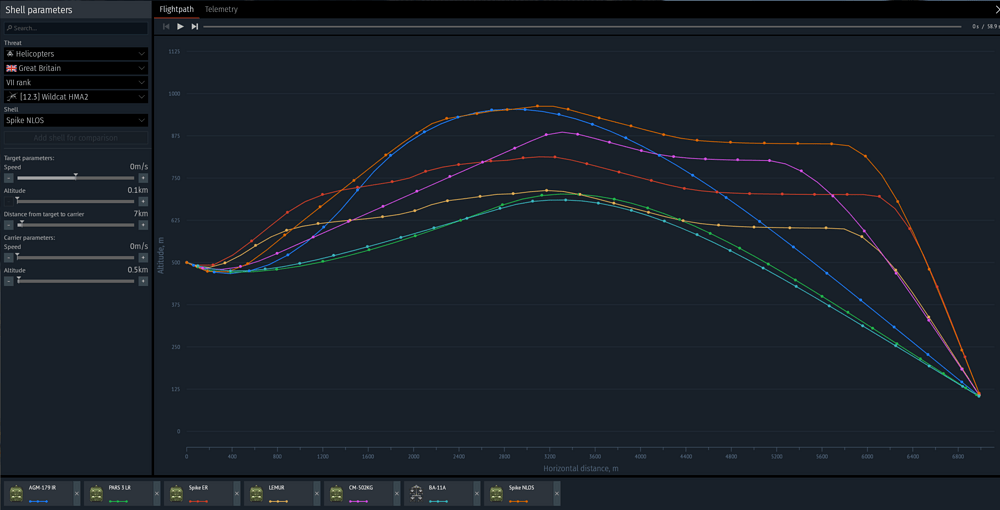Increase target Speed with plus button
1000x510 pixels.
coord(143,178)
